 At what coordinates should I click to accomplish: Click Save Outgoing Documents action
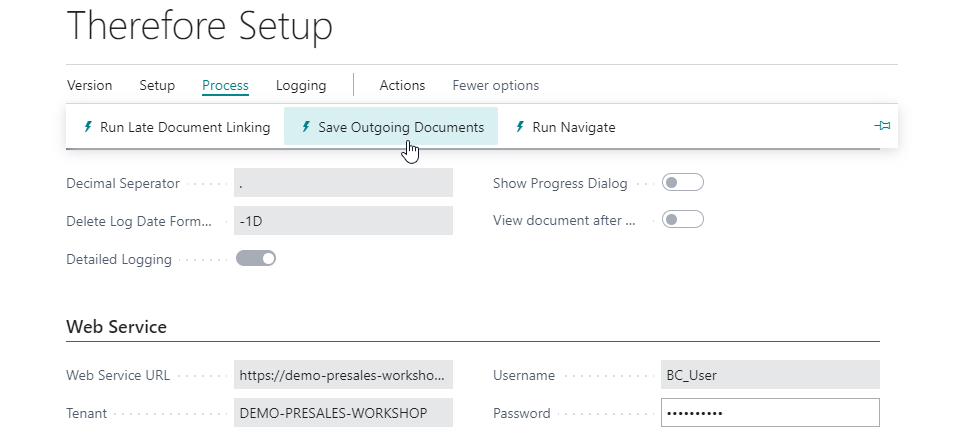point(401,127)
